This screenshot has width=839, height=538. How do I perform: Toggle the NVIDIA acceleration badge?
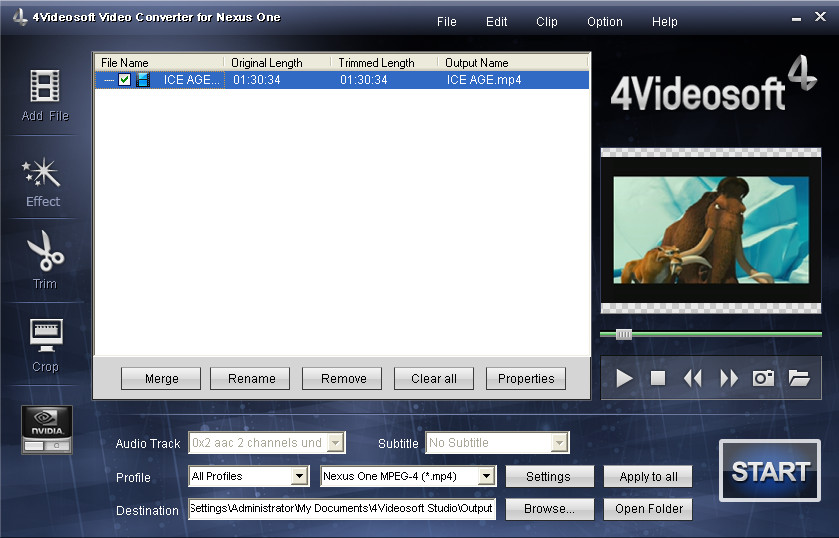pos(47,430)
